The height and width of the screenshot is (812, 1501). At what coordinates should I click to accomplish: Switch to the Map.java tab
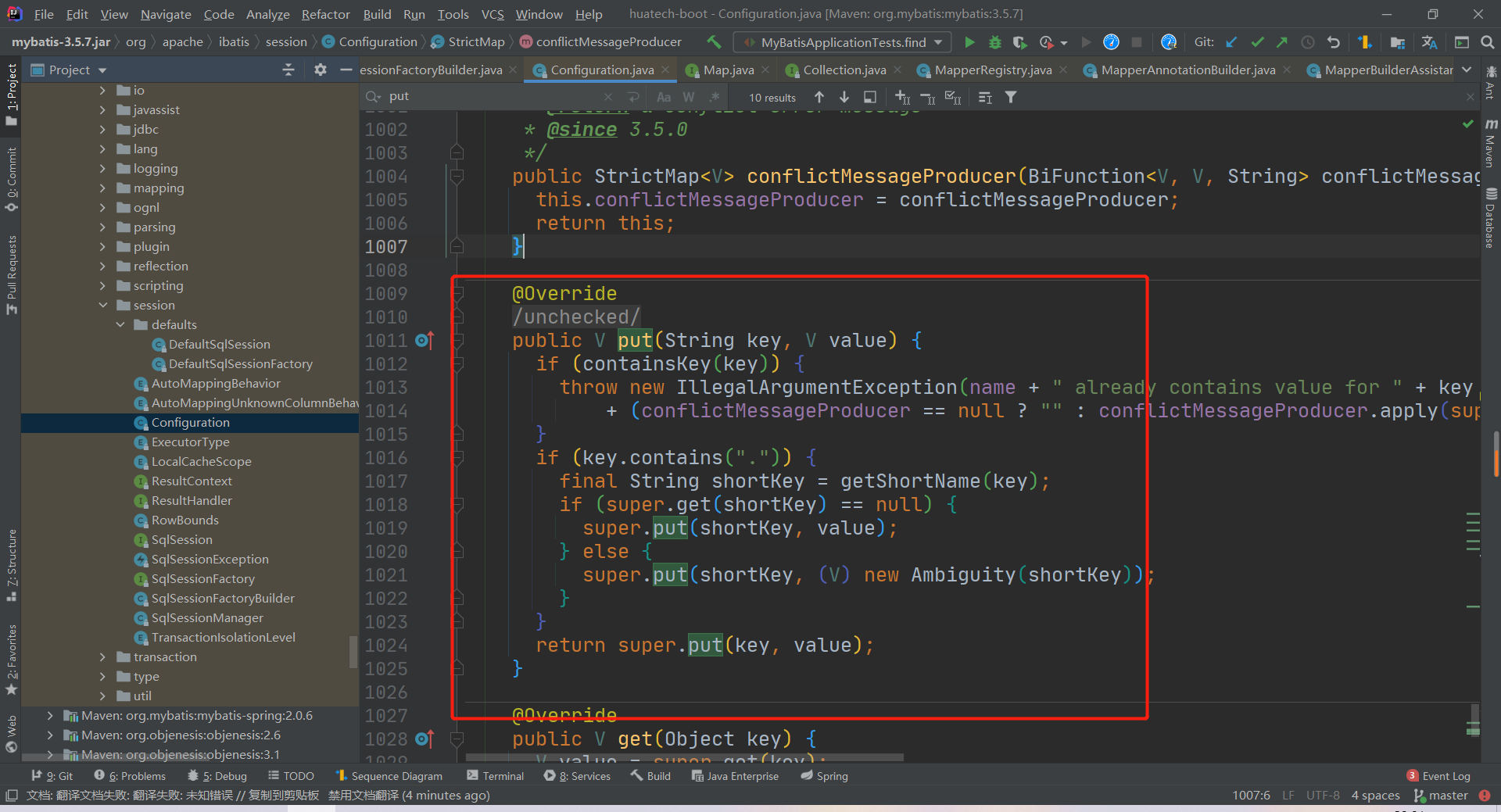[x=728, y=70]
